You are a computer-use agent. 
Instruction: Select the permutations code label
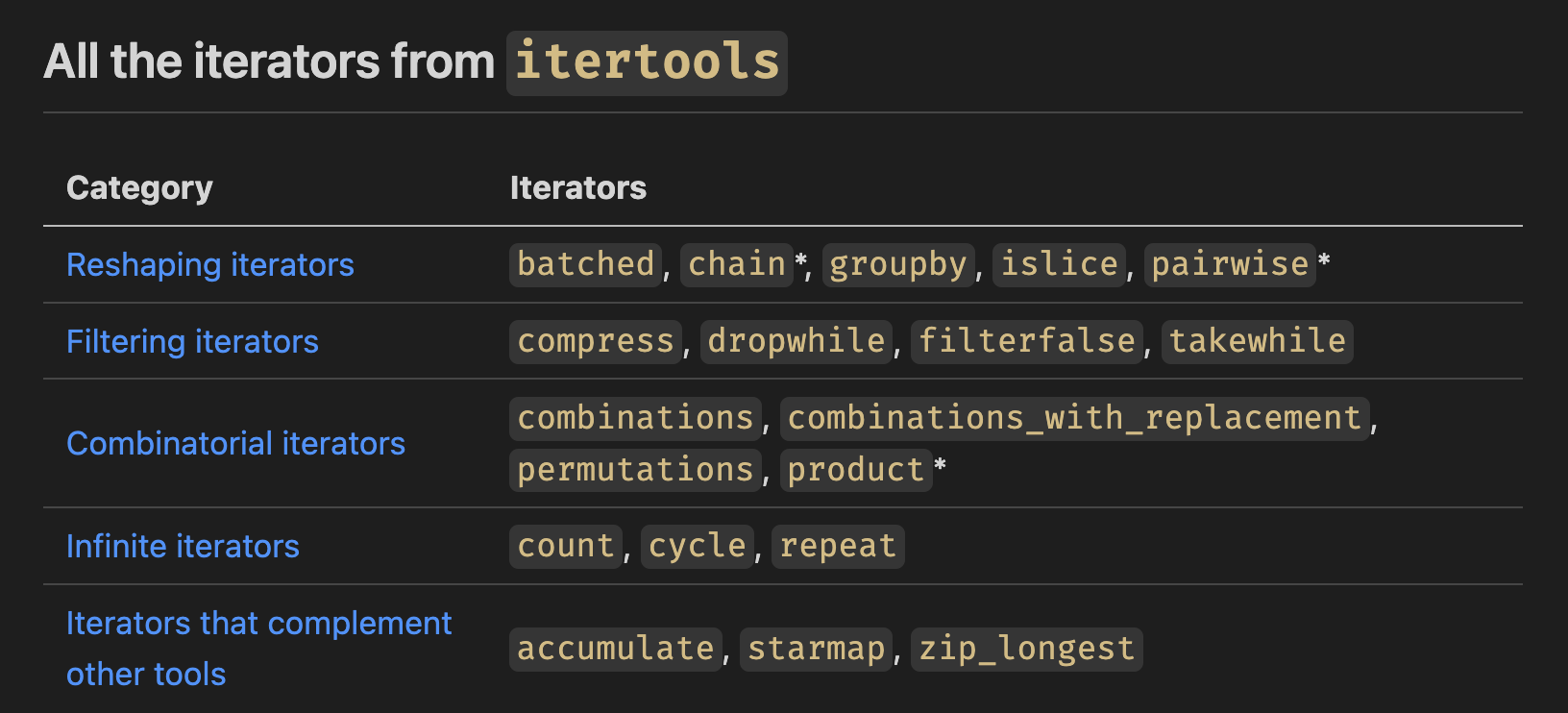[x=635, y=470]
